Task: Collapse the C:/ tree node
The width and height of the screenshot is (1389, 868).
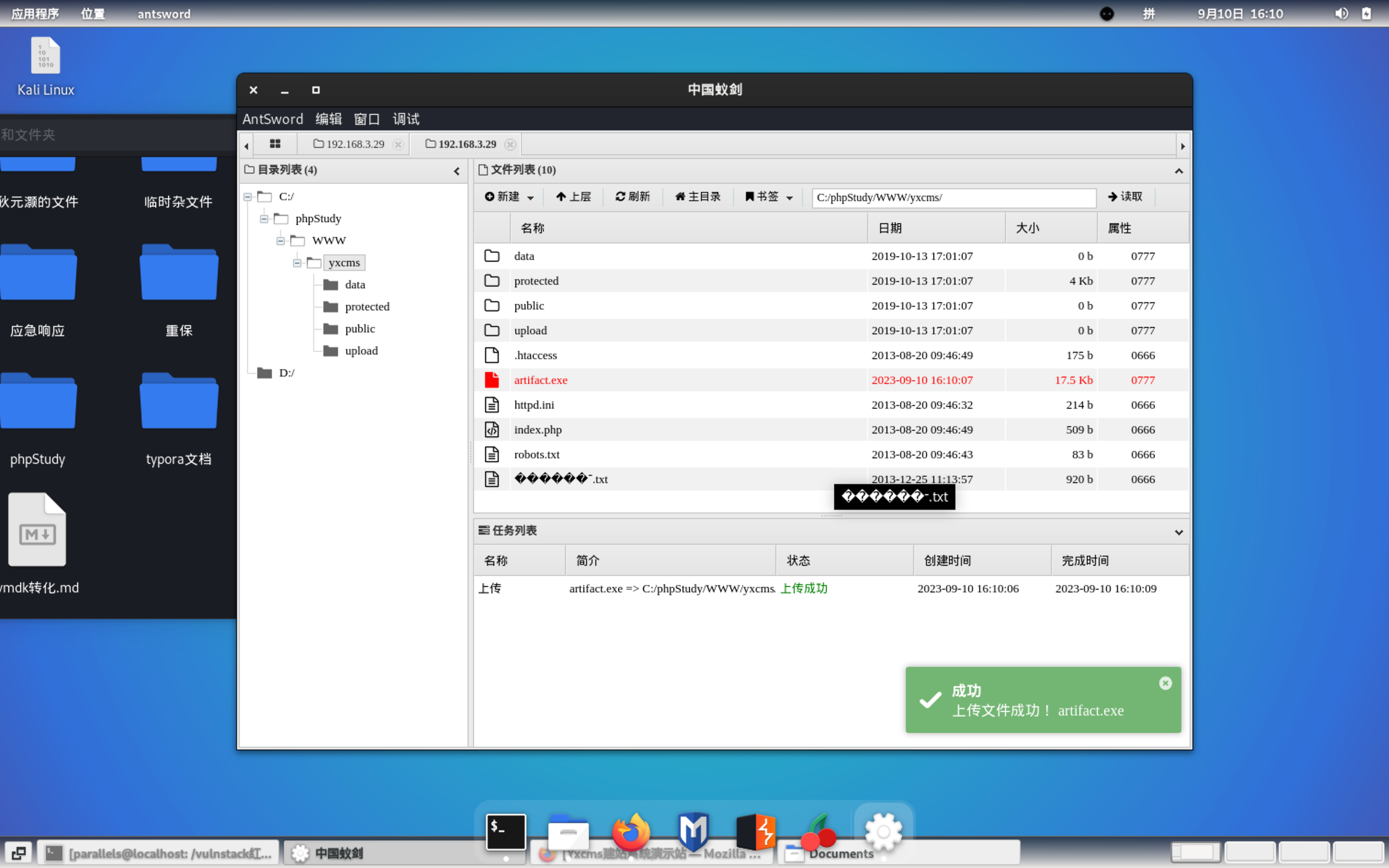Action: click(248, 197)
